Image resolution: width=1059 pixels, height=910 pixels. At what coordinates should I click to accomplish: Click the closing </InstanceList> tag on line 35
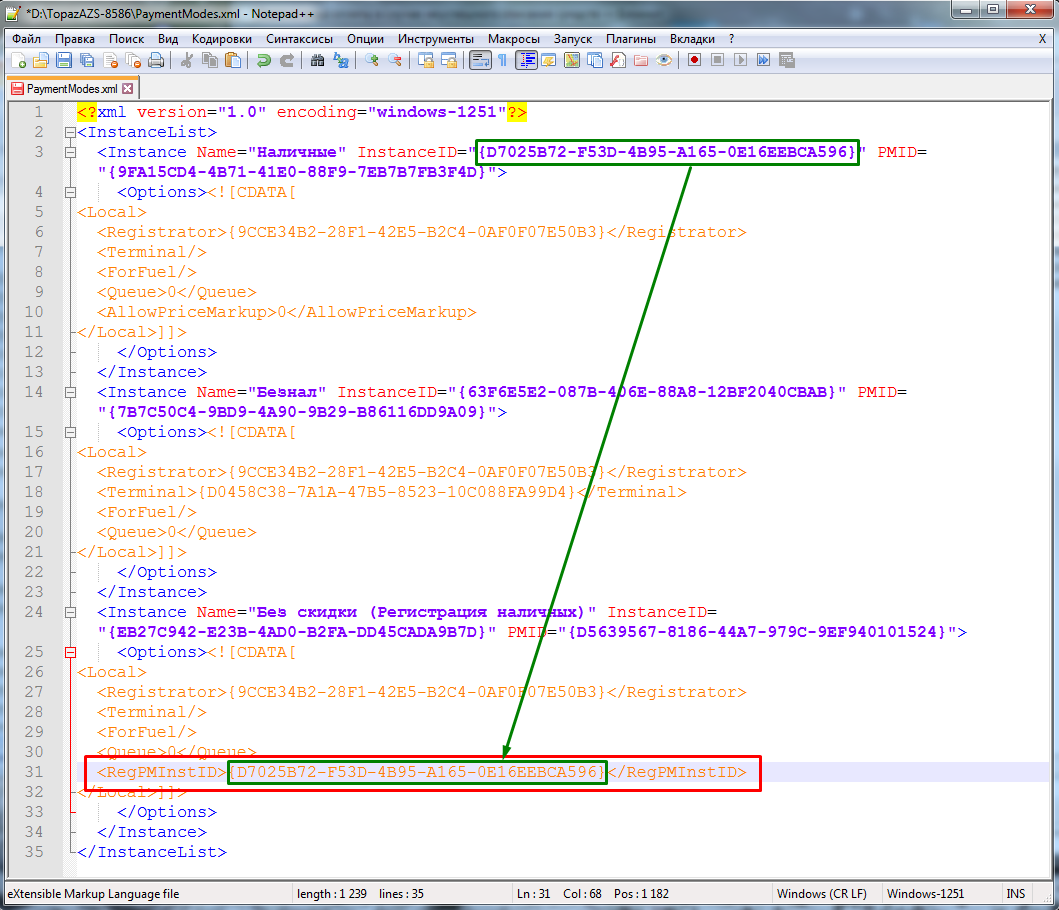[x=152, y=852]
